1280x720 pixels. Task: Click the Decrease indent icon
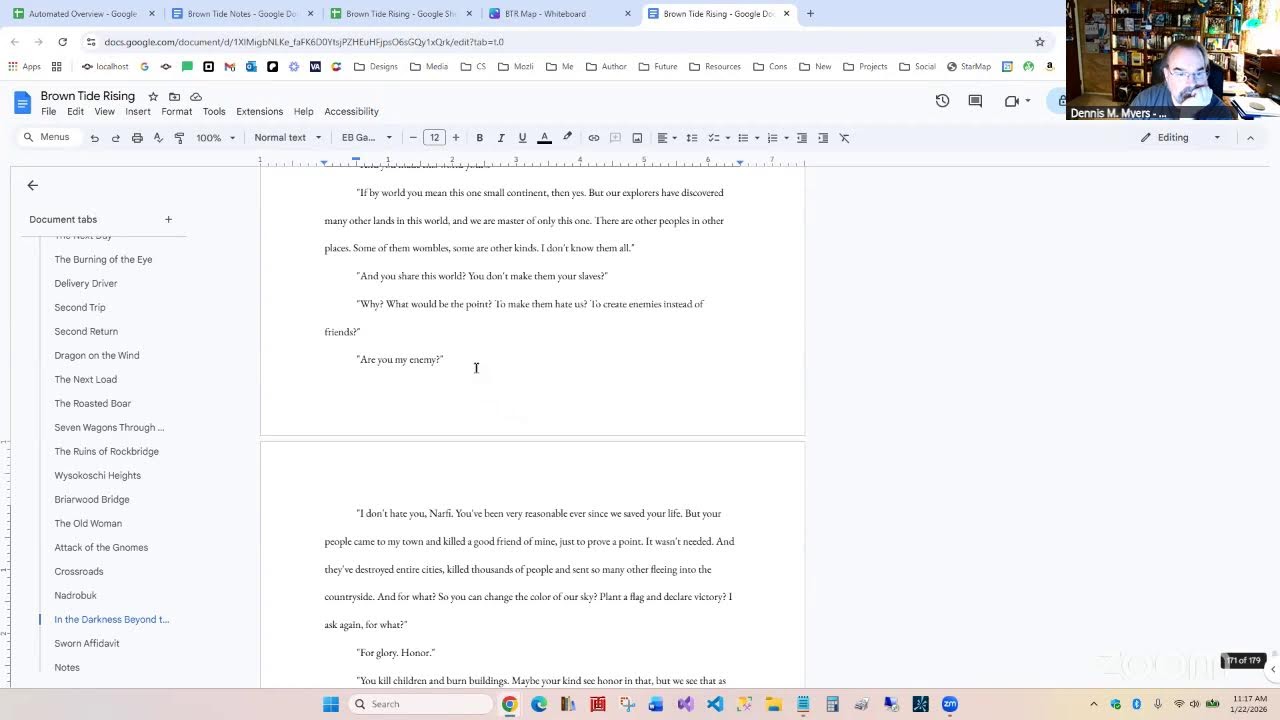point(801,138)
